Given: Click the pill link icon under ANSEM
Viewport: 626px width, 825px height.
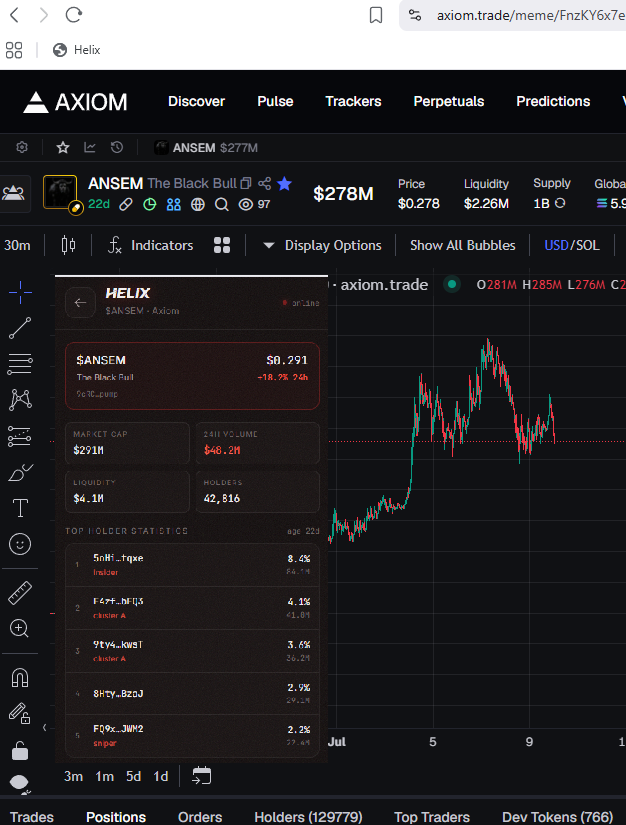Looking at the screenshot, I should [126, 204].
